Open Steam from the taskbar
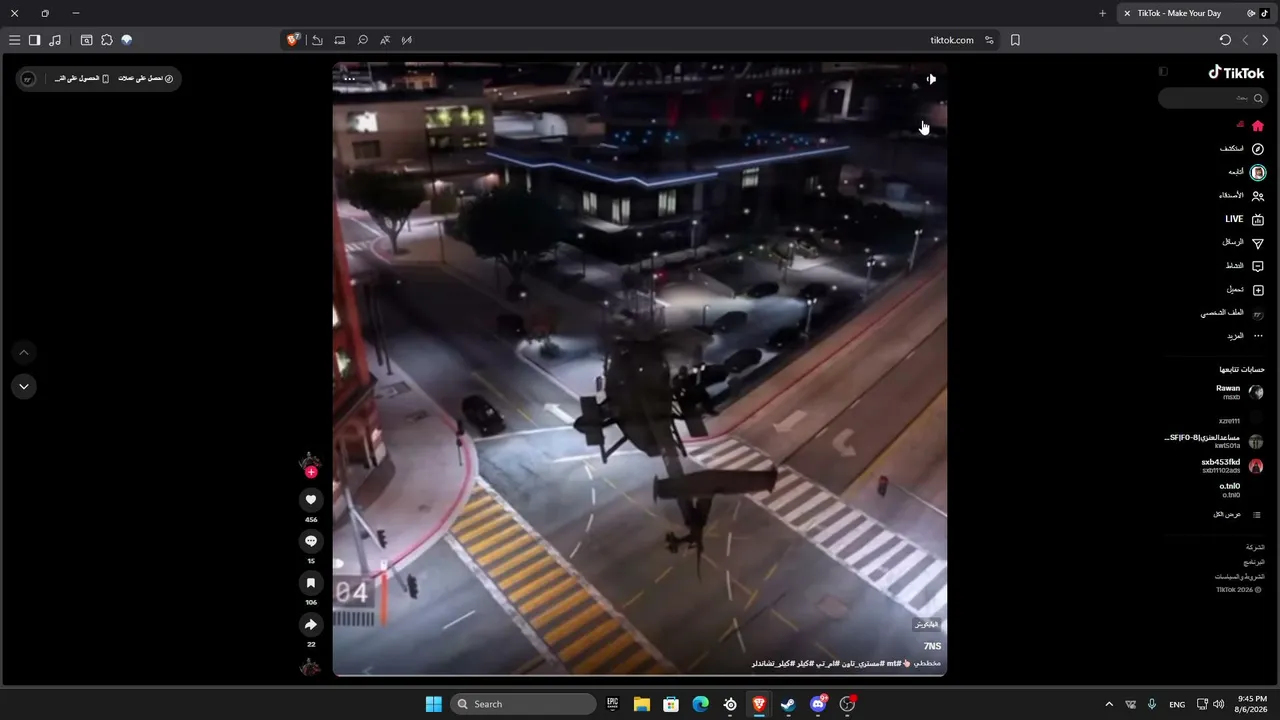This screenshot has height=720, width=1280. tap(788, 704)
